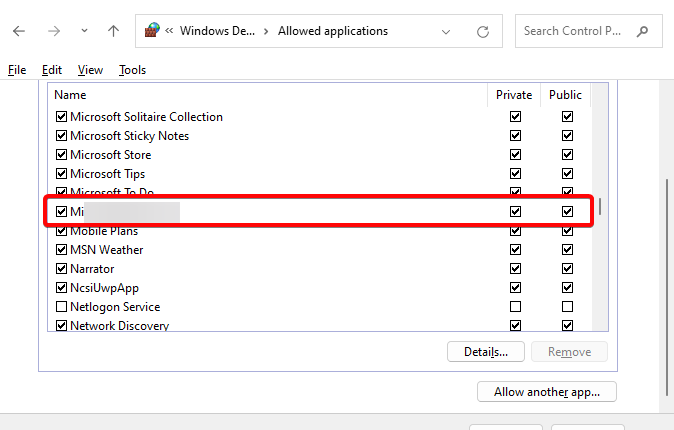Click the Details button
This screenshot has width=674, height=430.
(486, 352)
